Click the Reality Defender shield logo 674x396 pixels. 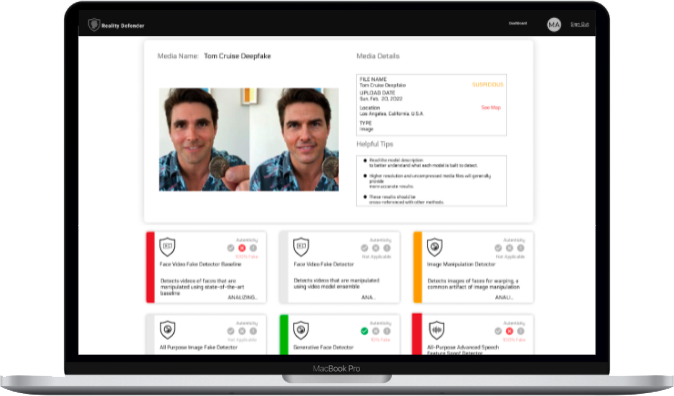pyautogui.click(x=94, y=25)
